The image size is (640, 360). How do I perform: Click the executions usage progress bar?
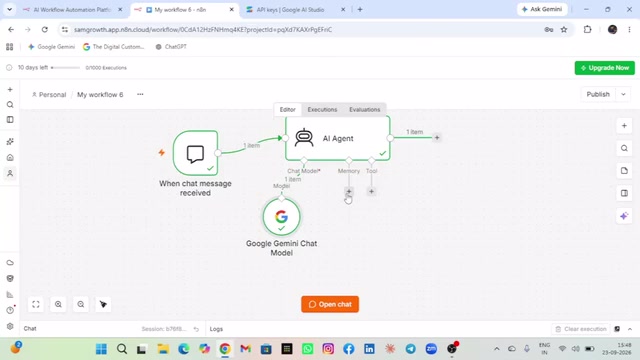point(65,68)
